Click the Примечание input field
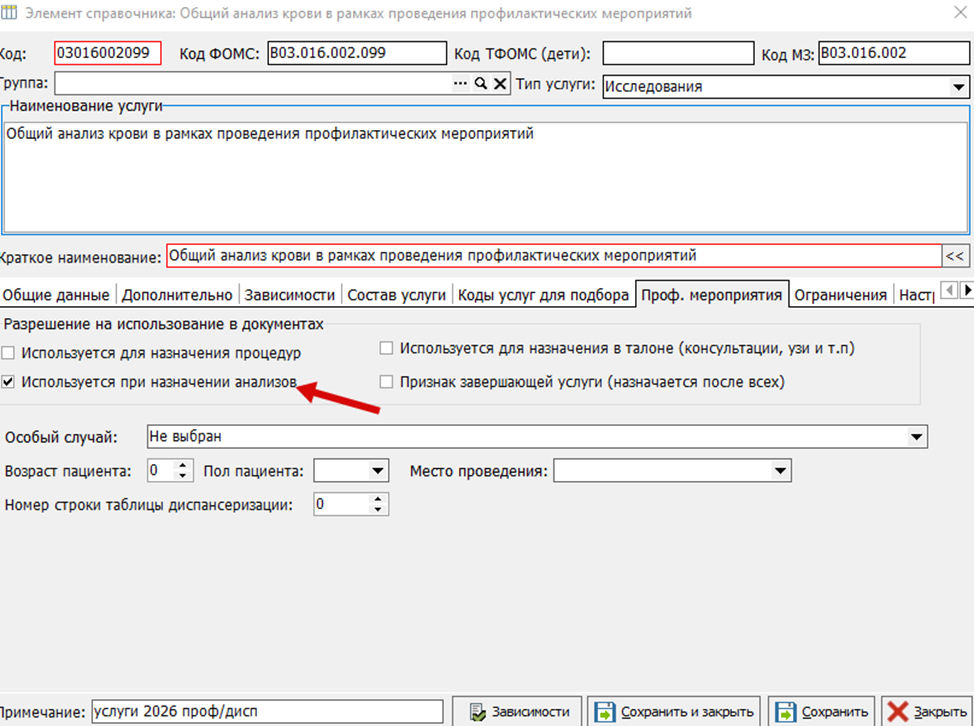The height and width of the screenshot is (726, 974). 268,712
